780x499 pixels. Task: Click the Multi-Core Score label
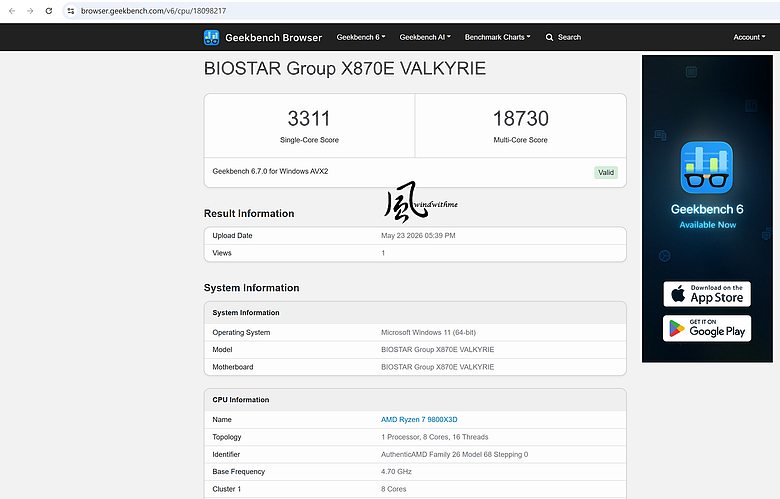click(x=520, y=140)
